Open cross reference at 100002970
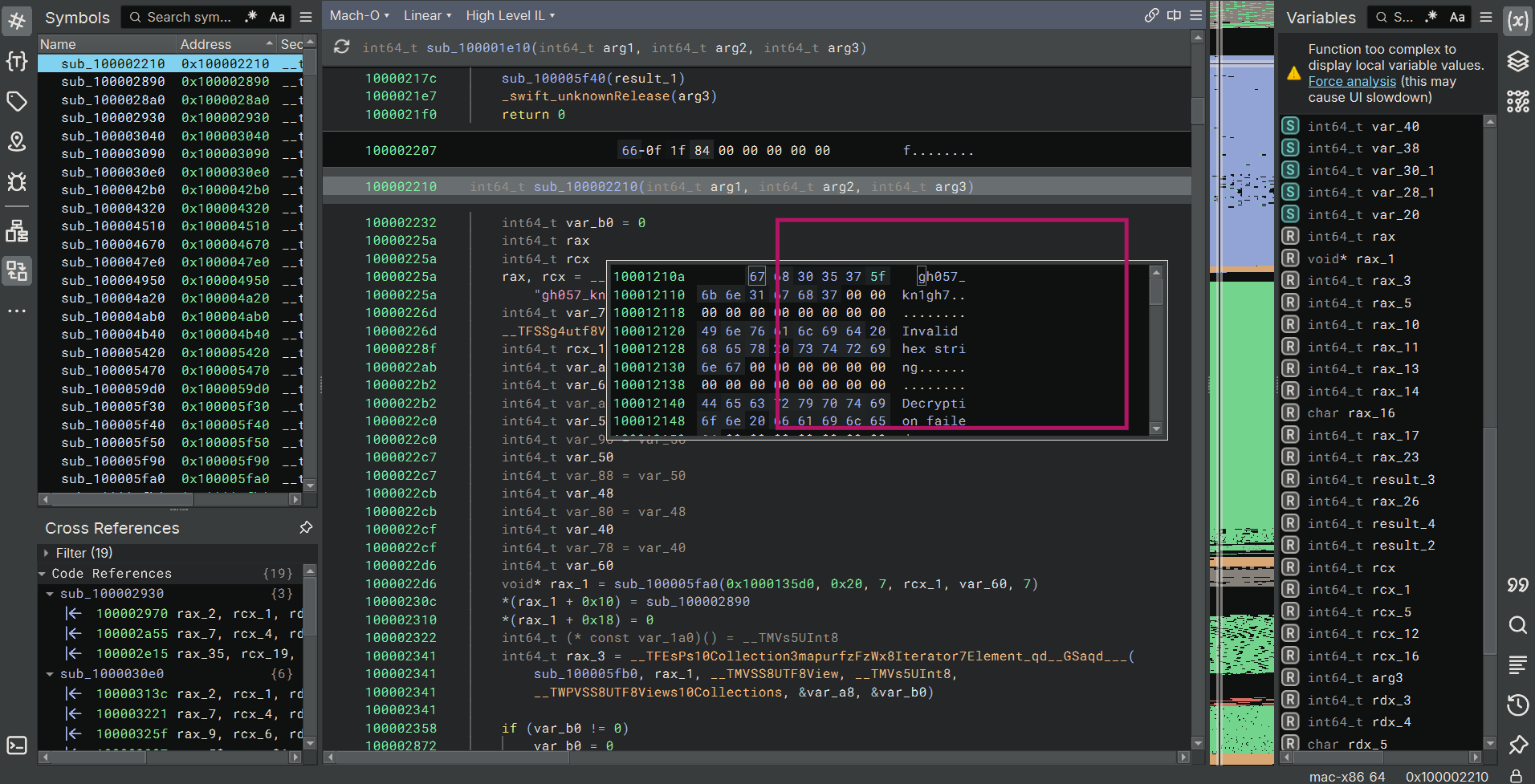The width and height of the screenshot is (1535, 784). coord(132,614)
